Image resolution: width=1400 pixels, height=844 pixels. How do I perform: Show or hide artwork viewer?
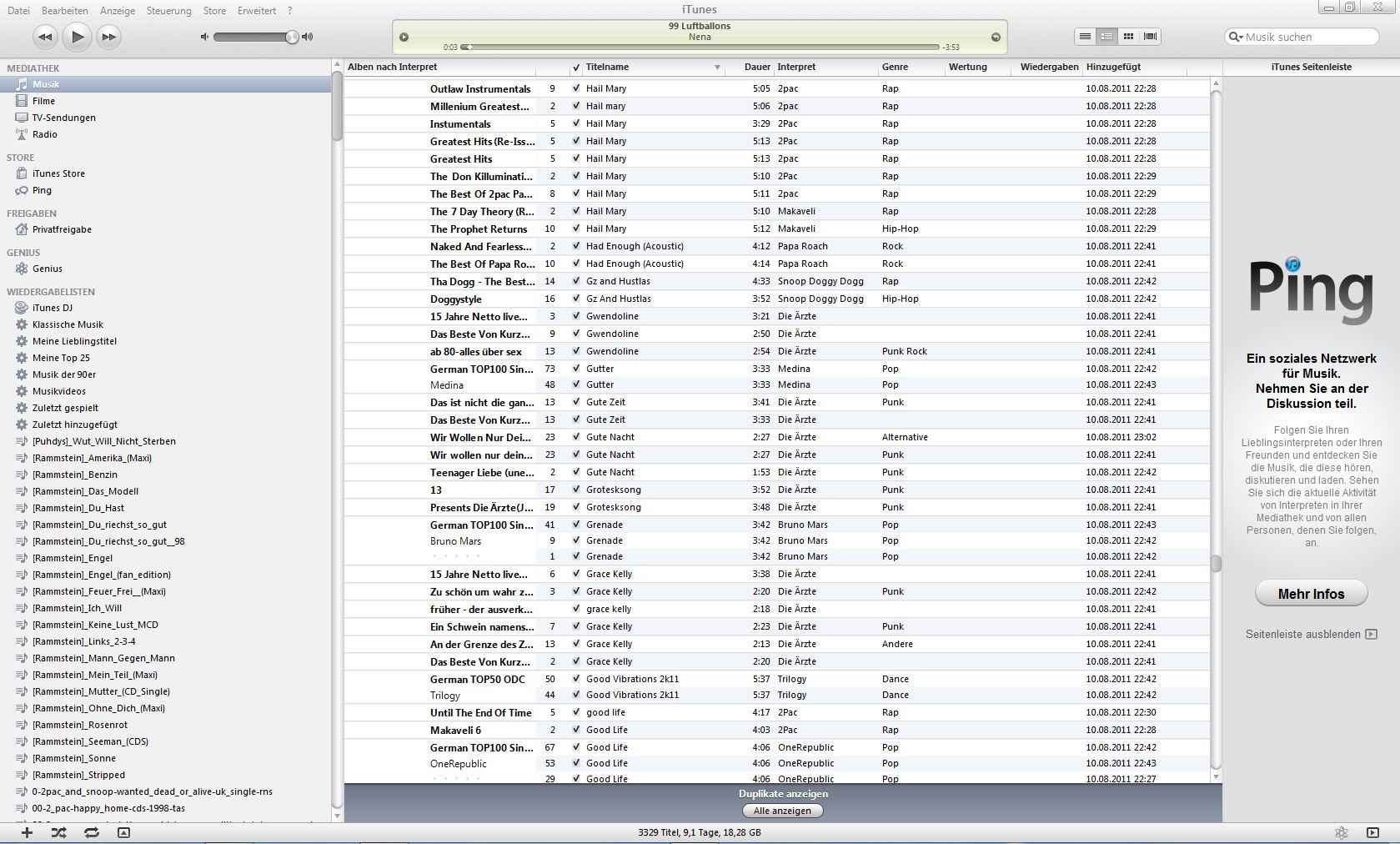[x=123, y=832]
